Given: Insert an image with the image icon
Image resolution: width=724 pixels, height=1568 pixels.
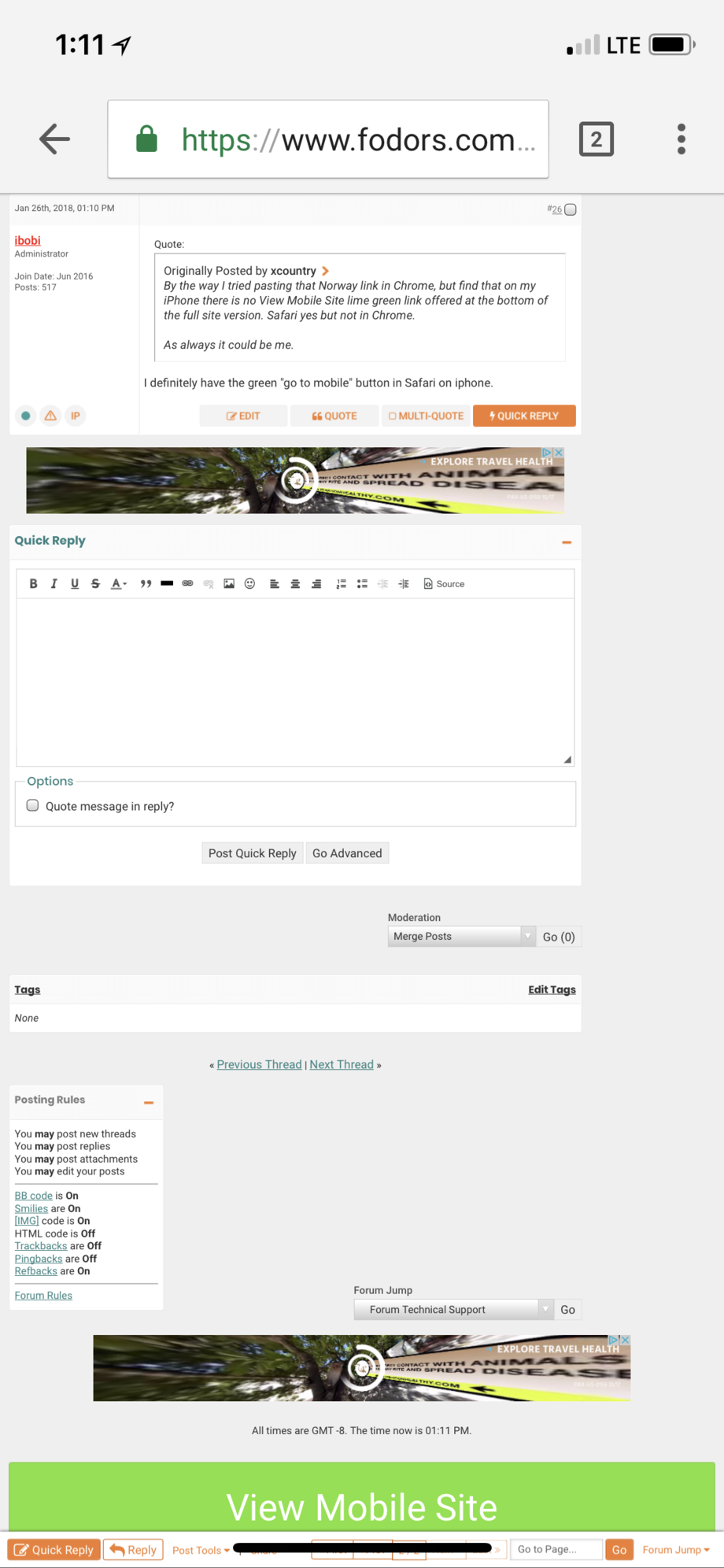Looking at the screenshot, I should point(229,583).
